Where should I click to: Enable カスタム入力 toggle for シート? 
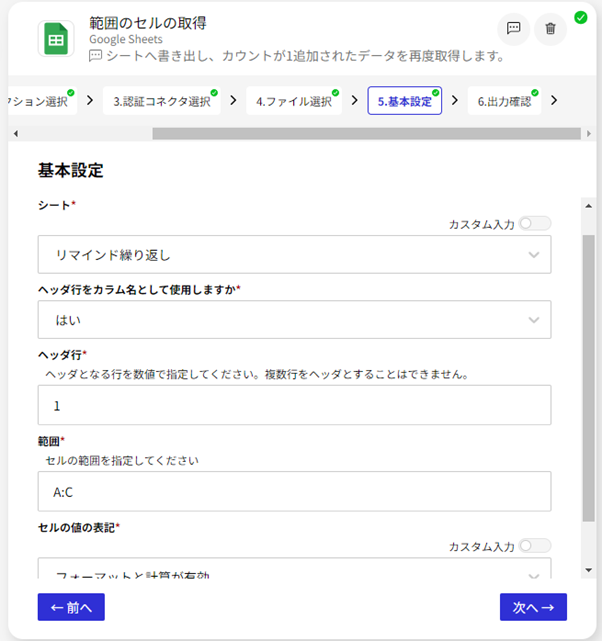[x=534, y=223]
